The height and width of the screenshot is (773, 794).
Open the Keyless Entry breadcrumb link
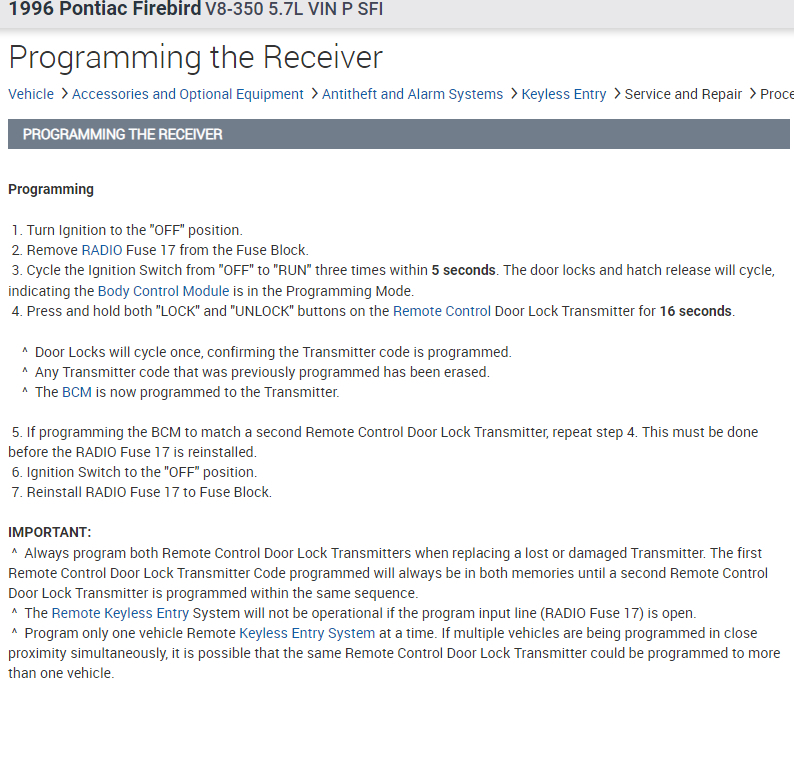[x=564, y=94]
